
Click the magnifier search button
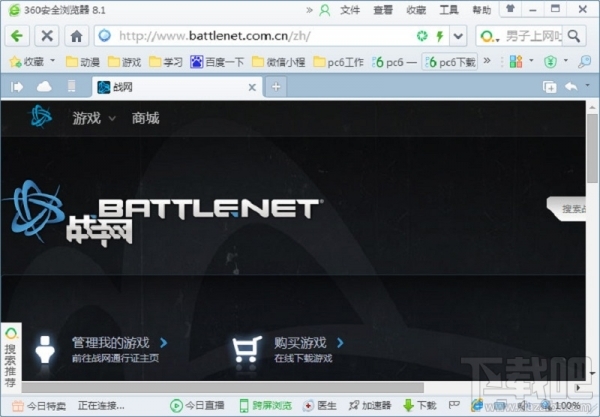(x=574, y=36)
